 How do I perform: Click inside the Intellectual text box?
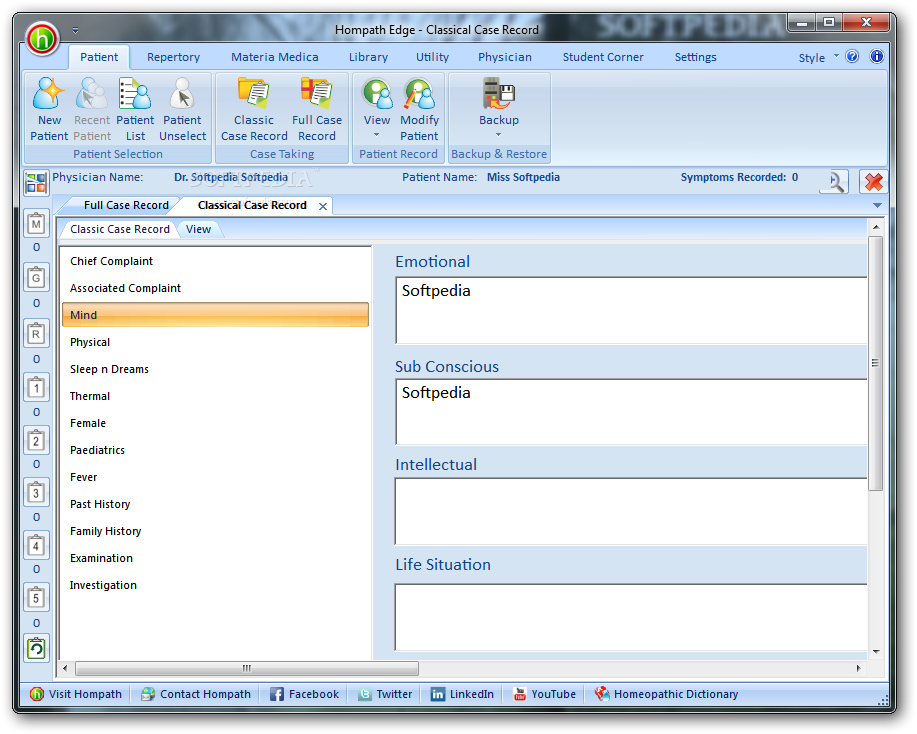[631, 512]
